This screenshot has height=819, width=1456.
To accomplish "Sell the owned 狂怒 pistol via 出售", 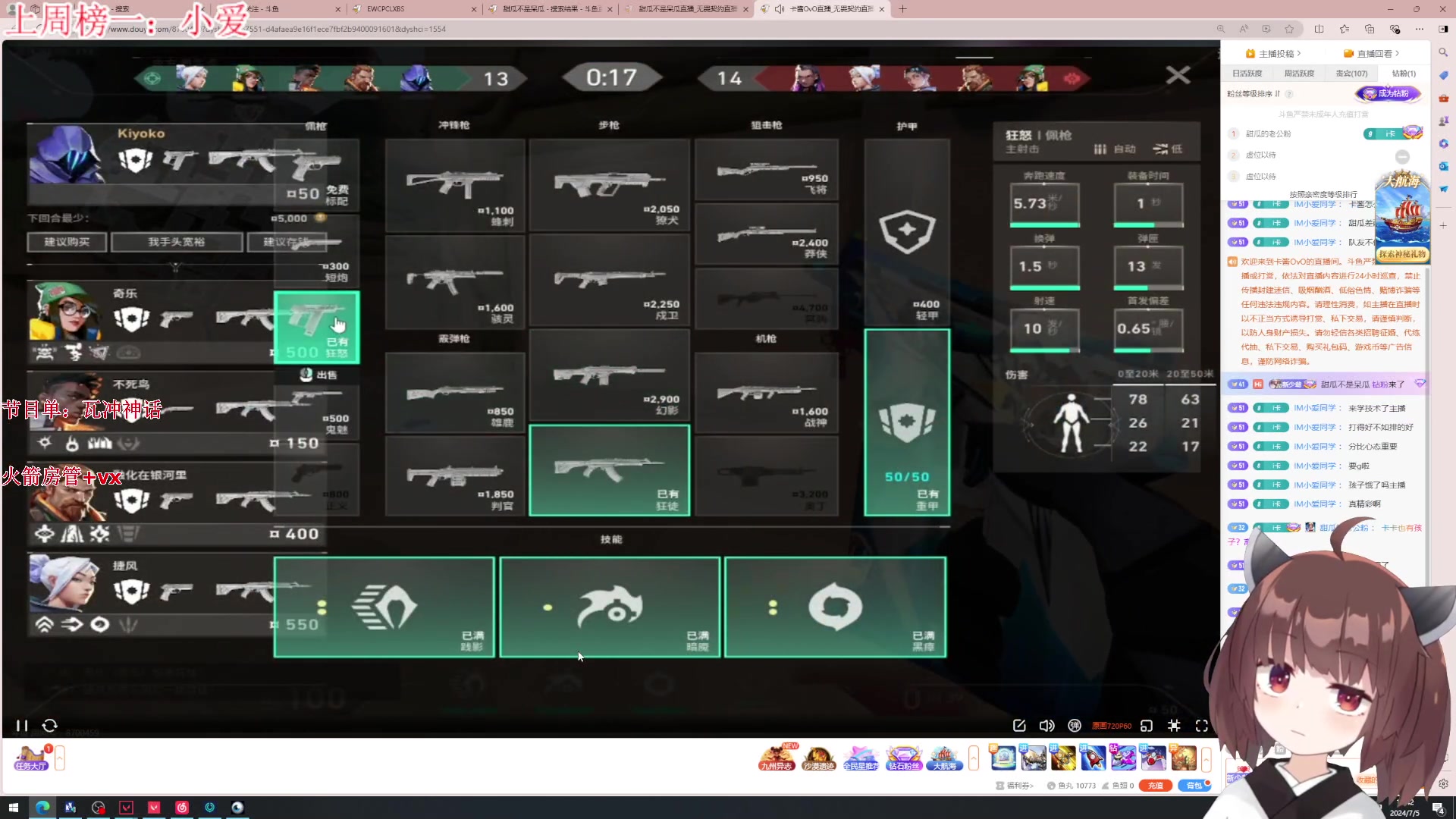I will pos(318,375).
